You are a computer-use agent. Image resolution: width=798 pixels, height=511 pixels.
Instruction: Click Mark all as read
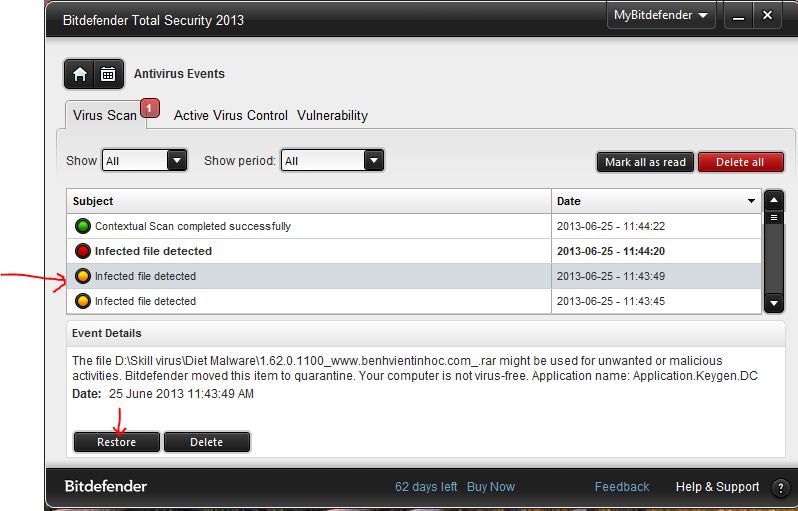click(x=645, y=162)
